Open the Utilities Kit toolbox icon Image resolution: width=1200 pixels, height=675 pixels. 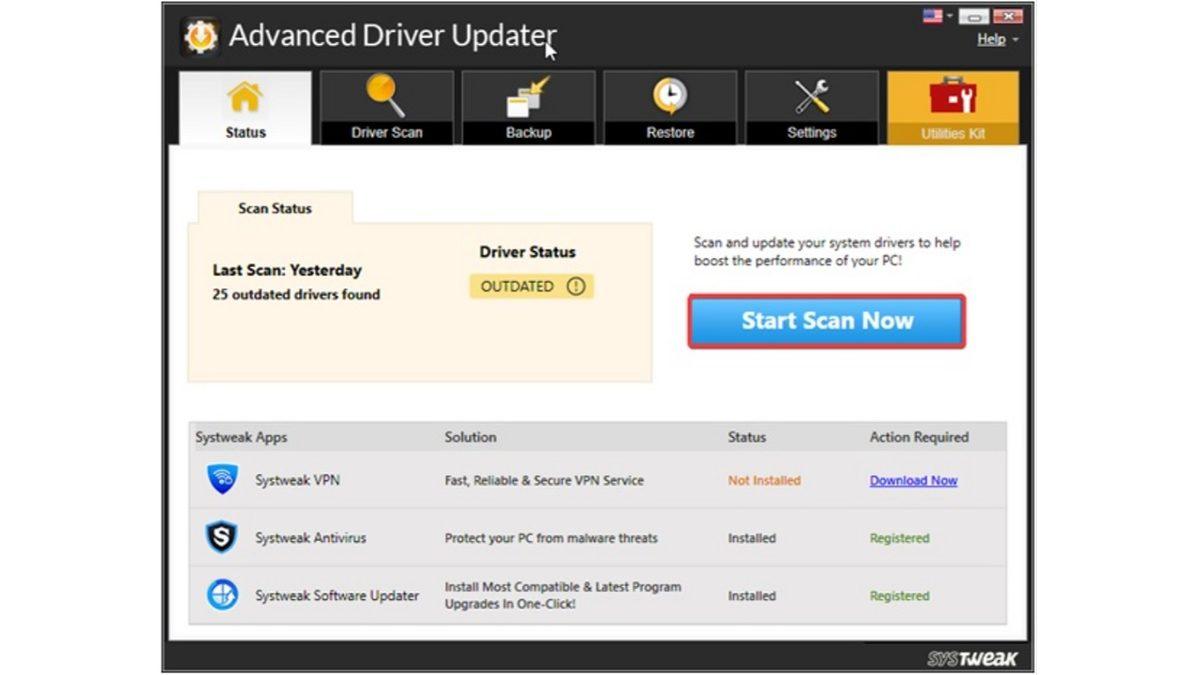pyautogui.click(x=952, y=98)
